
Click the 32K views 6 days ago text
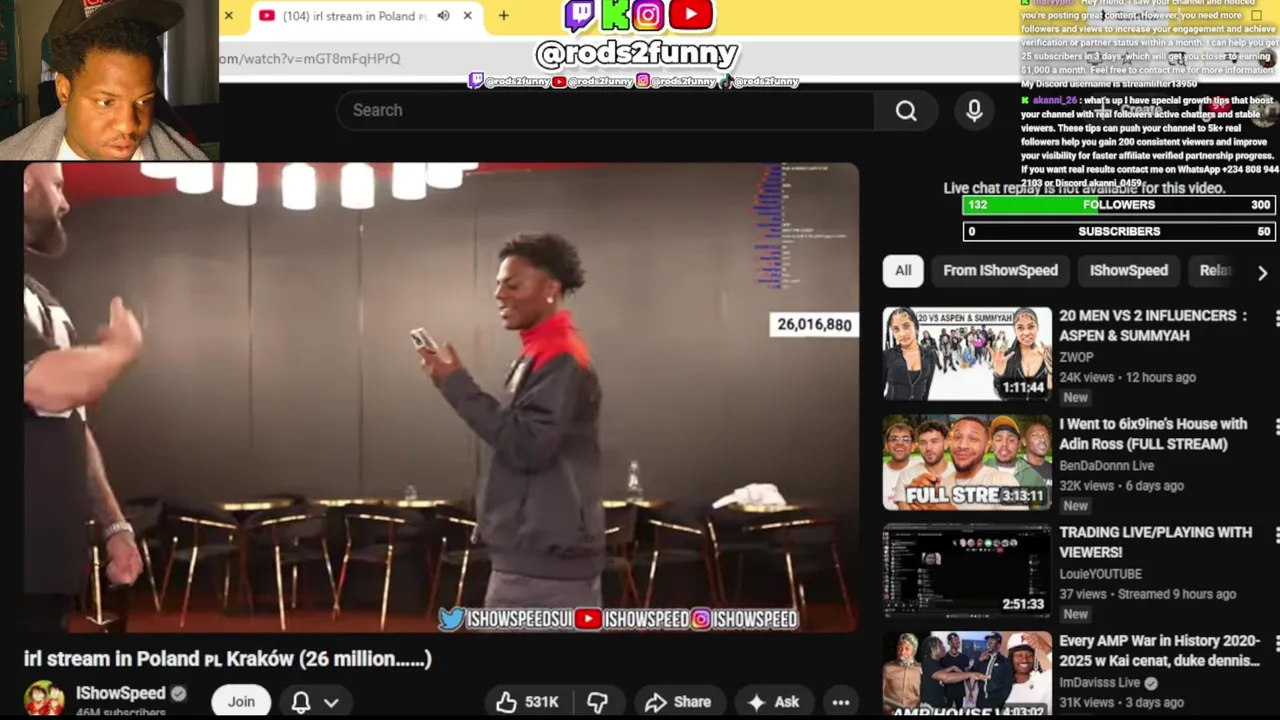tap(1121, 485)
